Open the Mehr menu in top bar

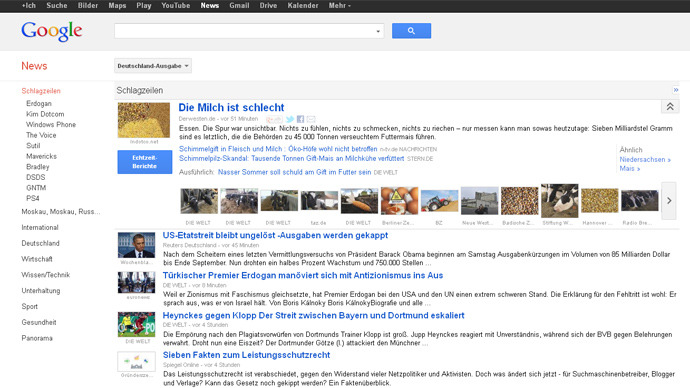(x=340, y=6)
